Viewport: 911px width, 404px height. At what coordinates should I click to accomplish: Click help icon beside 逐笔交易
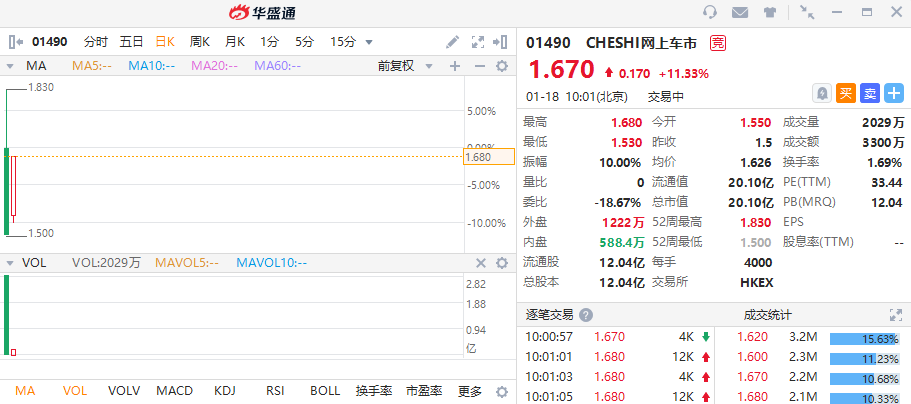coord(586,315)
